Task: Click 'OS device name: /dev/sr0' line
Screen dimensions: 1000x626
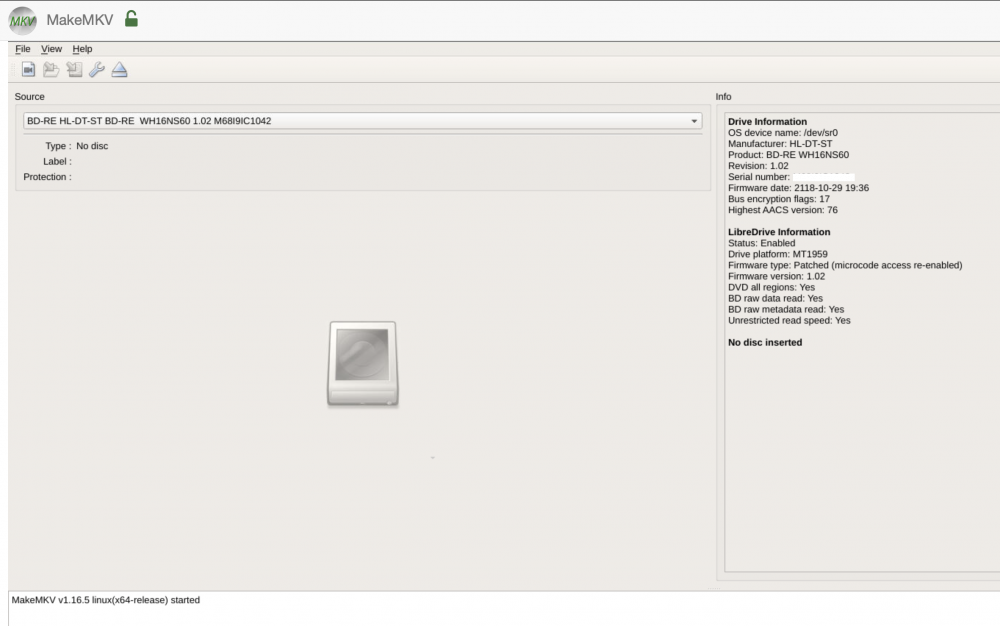Action: [x=783, y=133]
